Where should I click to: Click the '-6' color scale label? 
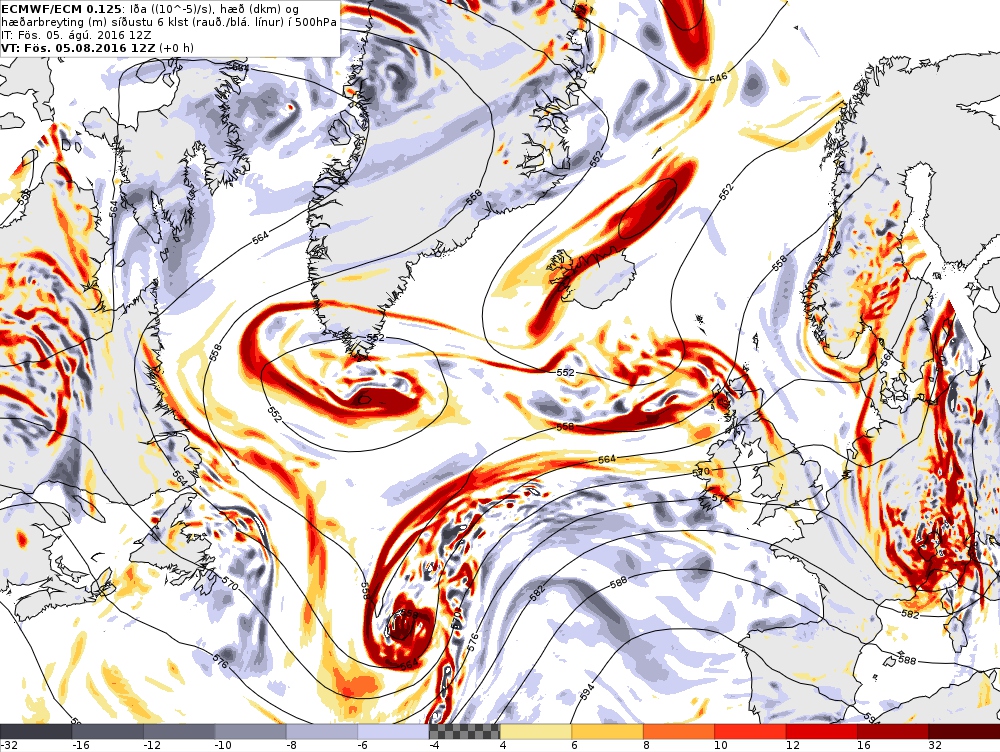coord(364,745)
